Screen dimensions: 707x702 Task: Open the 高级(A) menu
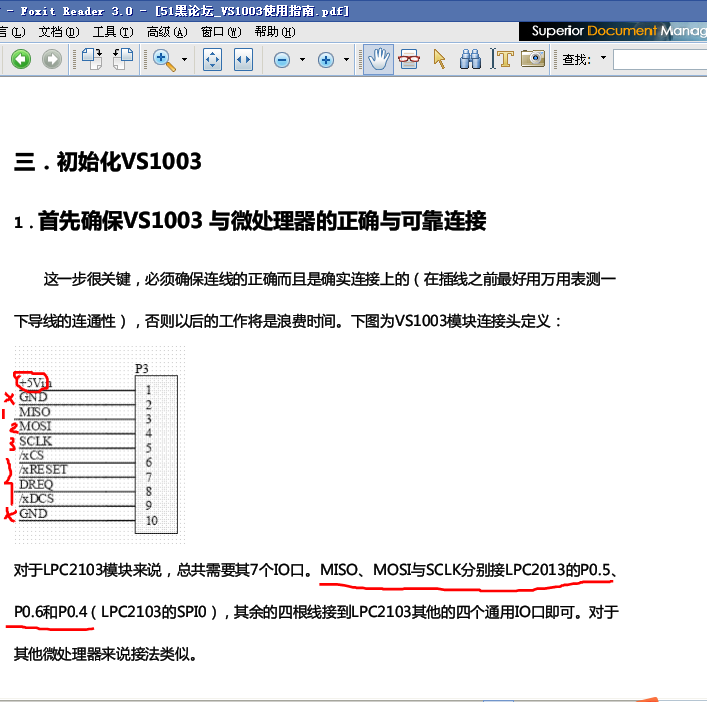(x=167, y=32)
